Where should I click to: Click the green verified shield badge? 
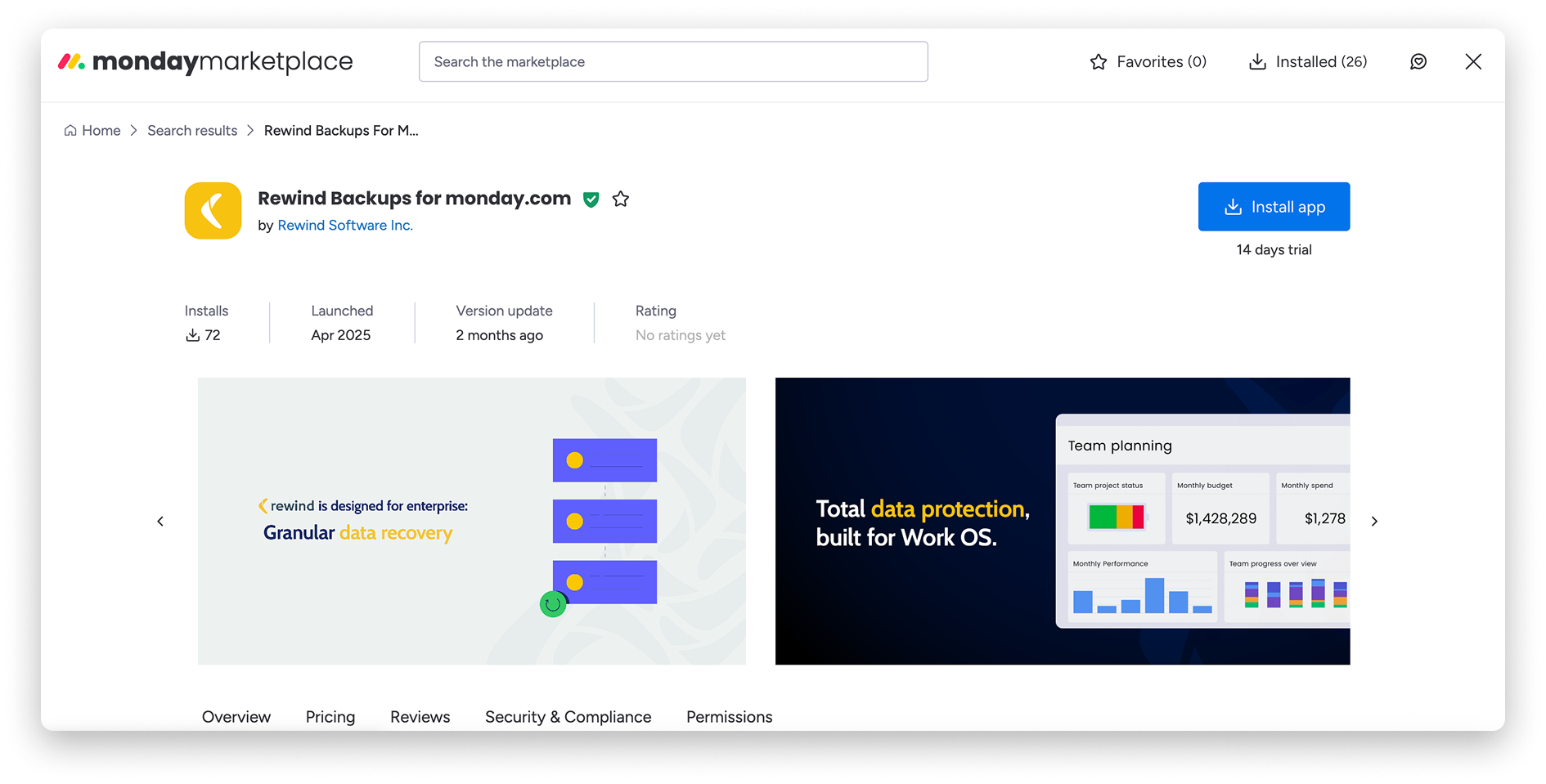click(591, 199)
